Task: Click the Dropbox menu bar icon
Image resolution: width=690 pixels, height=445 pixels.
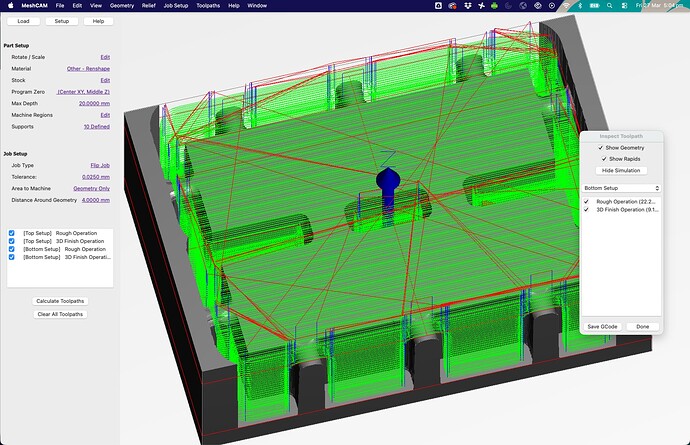Action: [x=467, y=6]
